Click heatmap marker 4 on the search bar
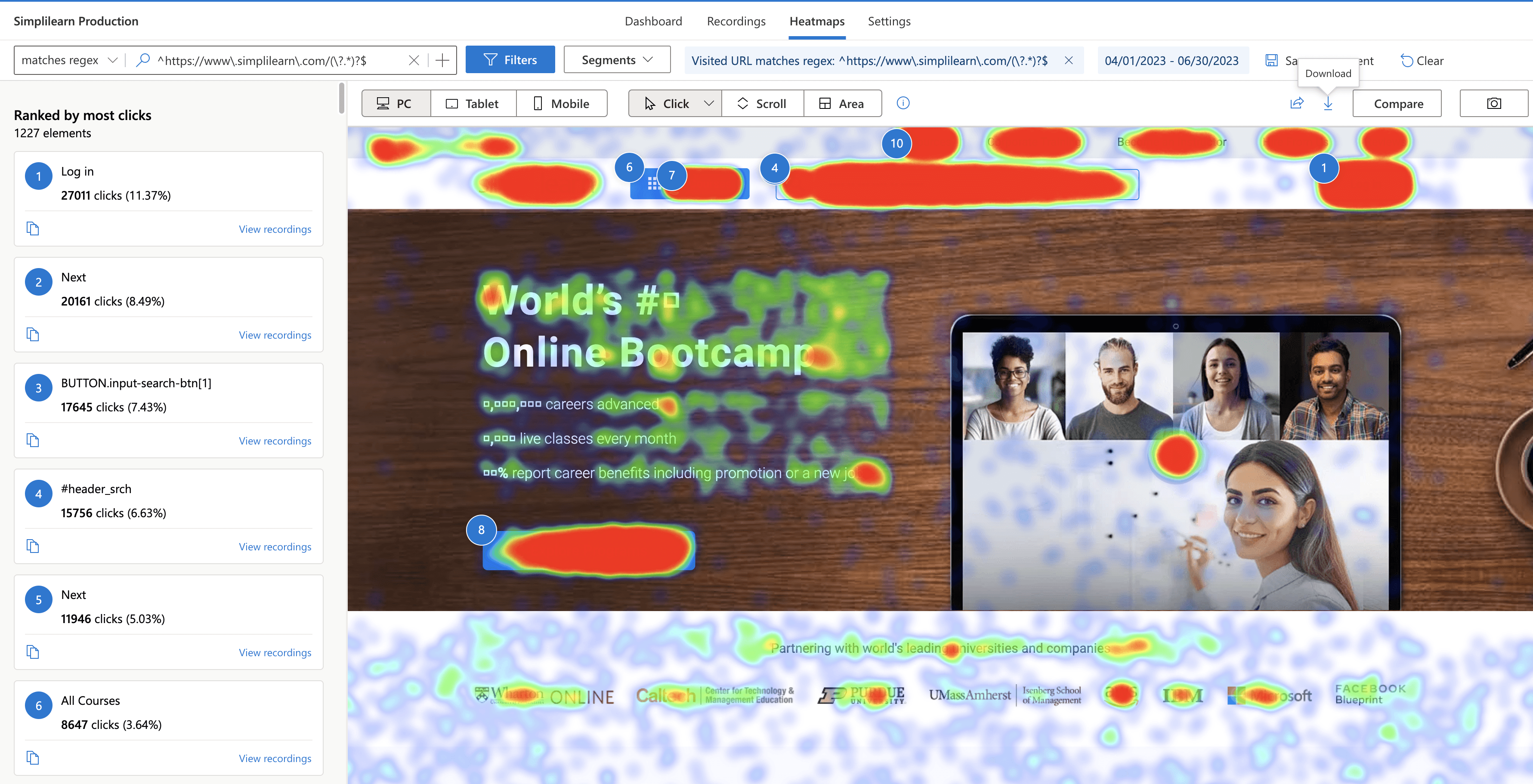 (775, 168)
